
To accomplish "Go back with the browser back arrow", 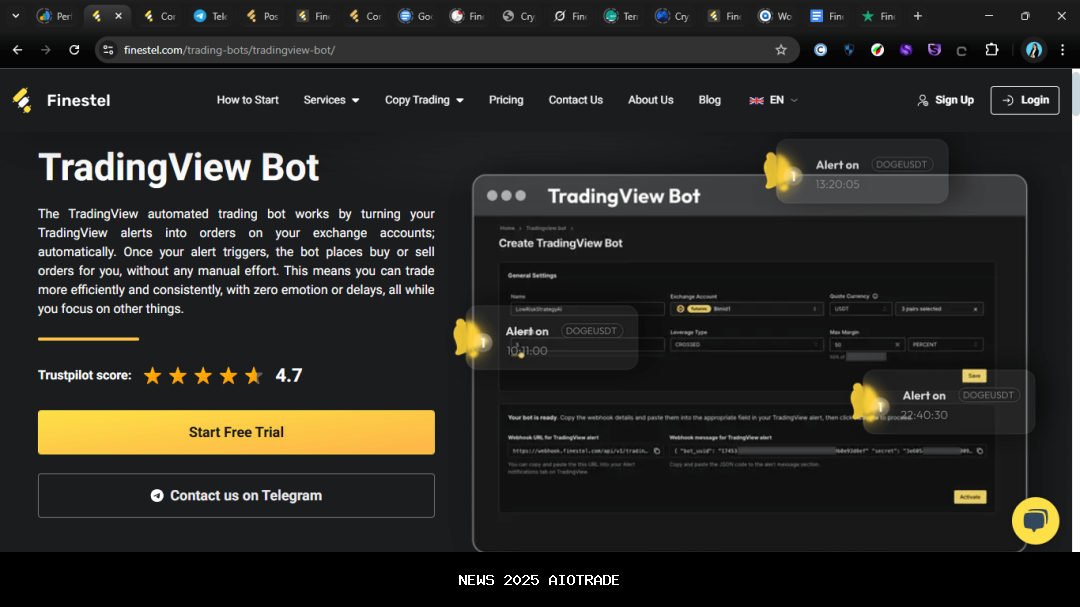I will (18, 50).
